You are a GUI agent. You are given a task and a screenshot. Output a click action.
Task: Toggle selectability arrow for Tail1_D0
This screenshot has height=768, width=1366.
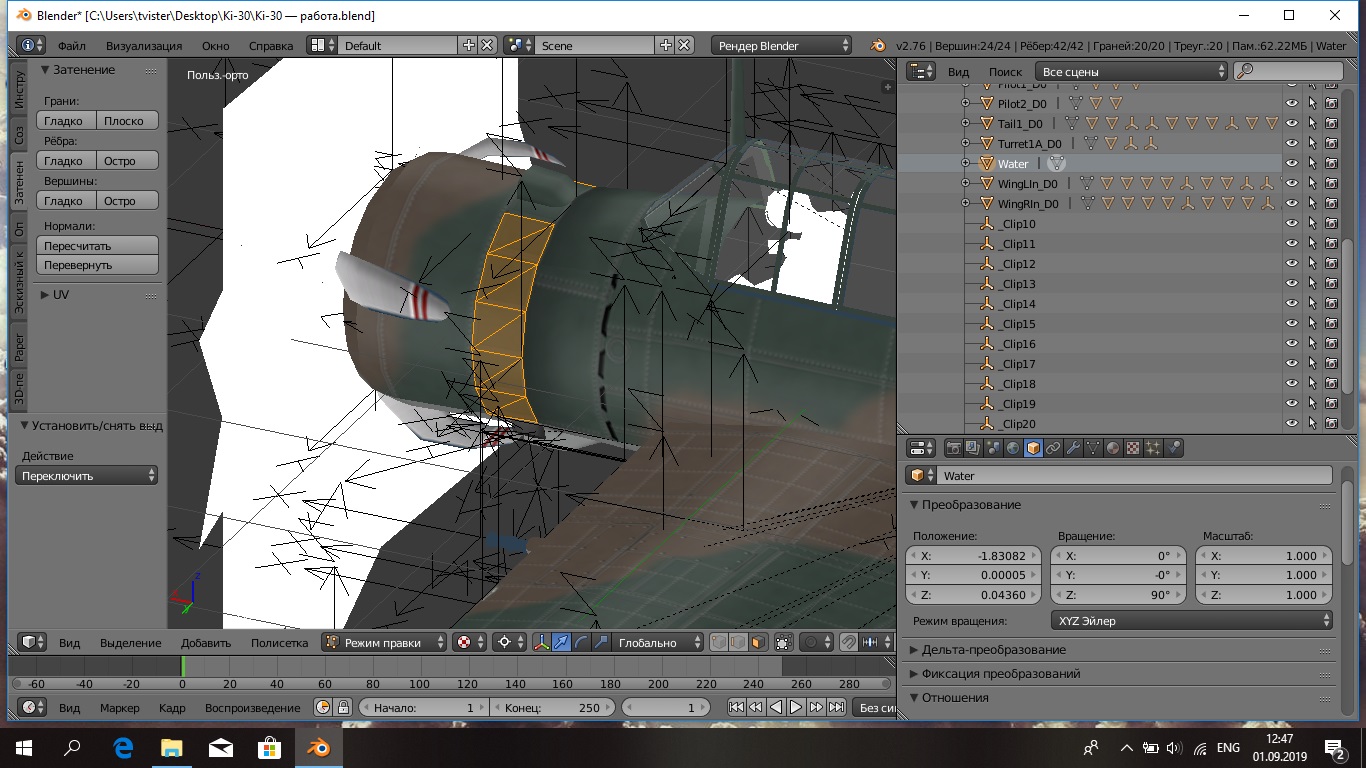click(x=1312, y=124)
